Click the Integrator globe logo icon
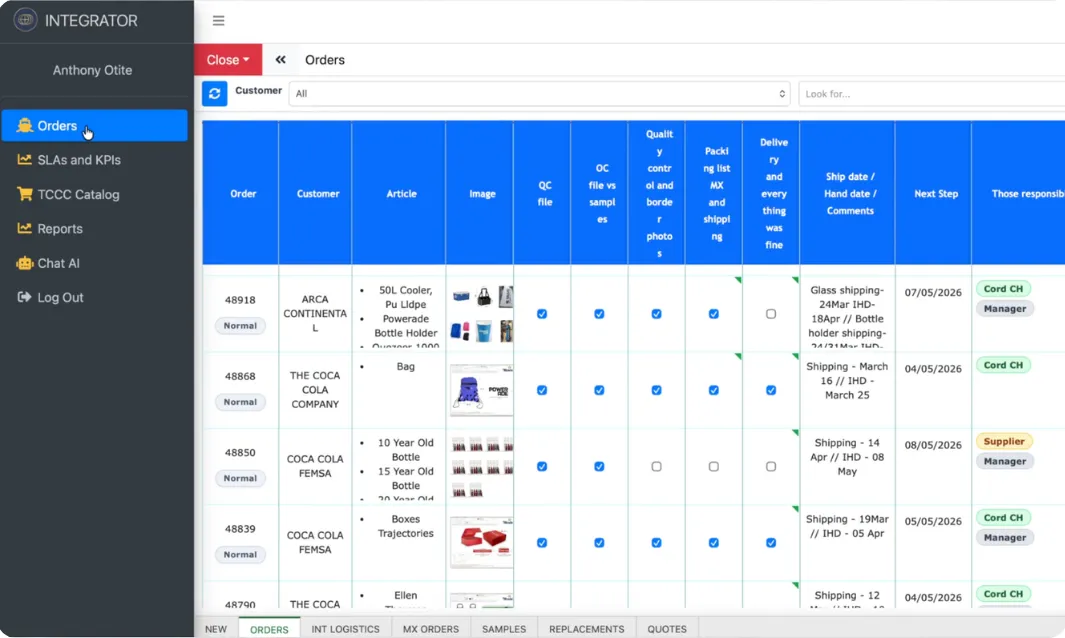Viewport: 1065px width, 638px height. [25, 20]
